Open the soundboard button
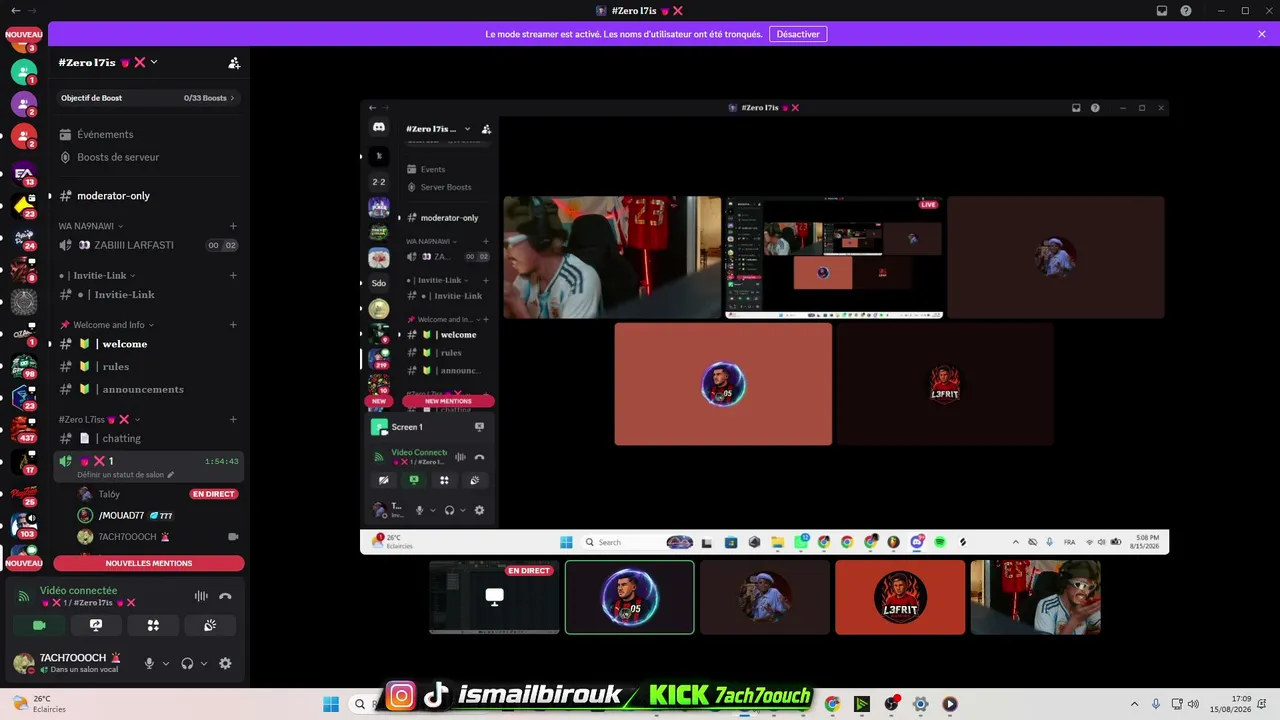Screen dimensions: 1280x720 point(210,625)
